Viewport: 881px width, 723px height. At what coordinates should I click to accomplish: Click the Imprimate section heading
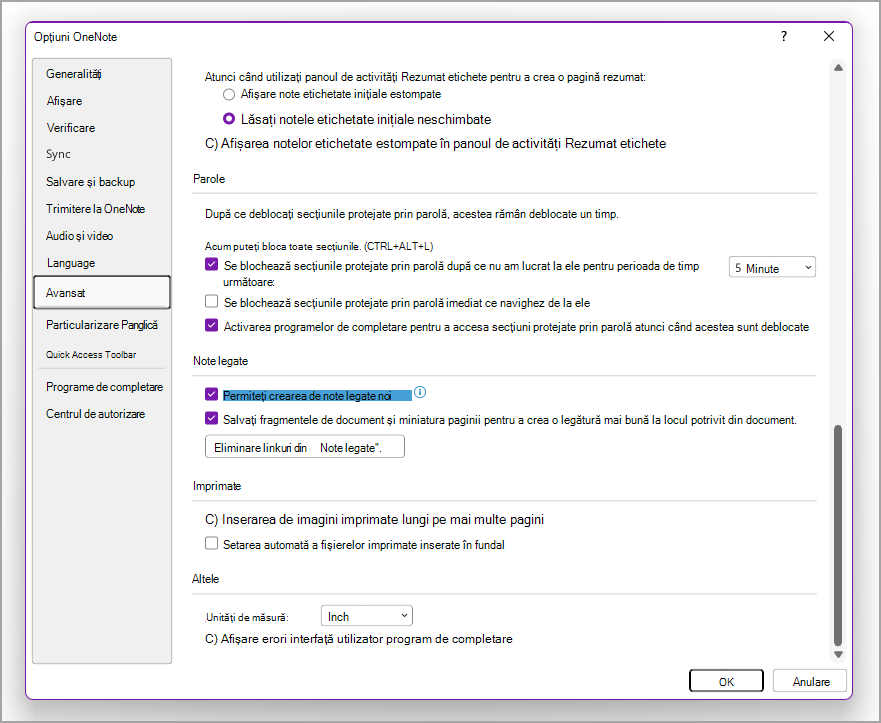217,486
